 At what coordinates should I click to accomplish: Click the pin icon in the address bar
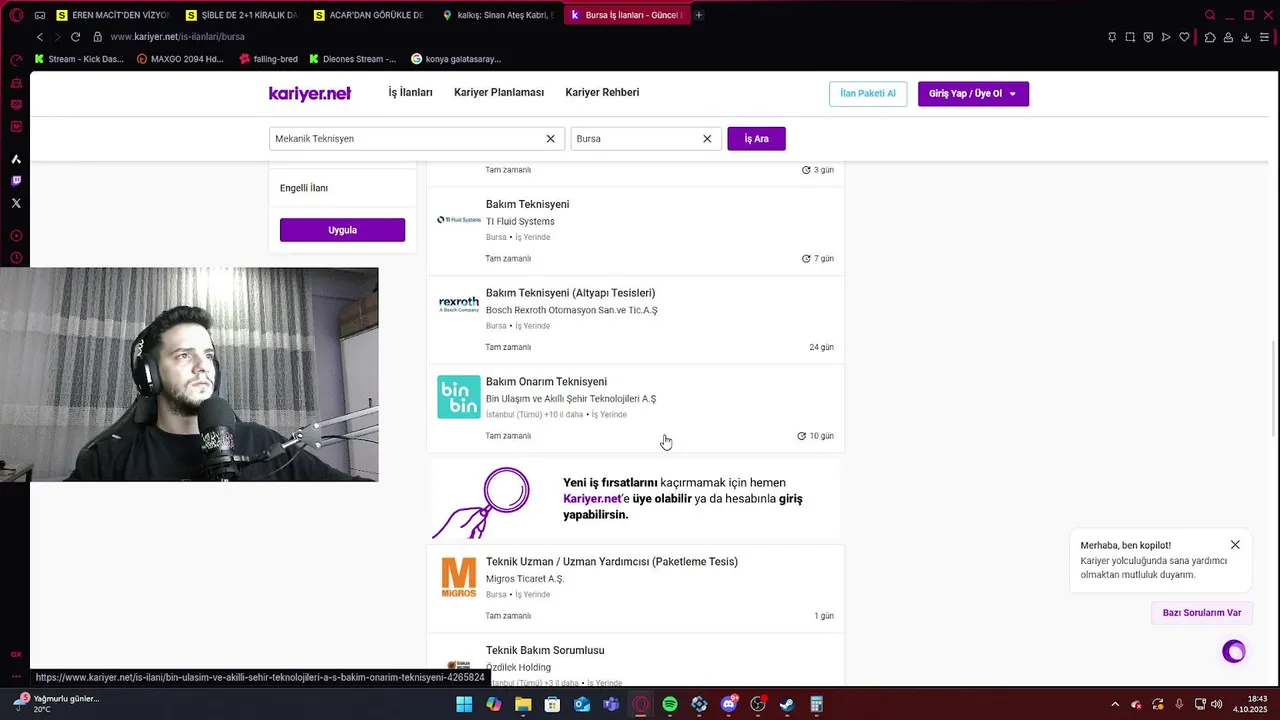coord(1112,37)
